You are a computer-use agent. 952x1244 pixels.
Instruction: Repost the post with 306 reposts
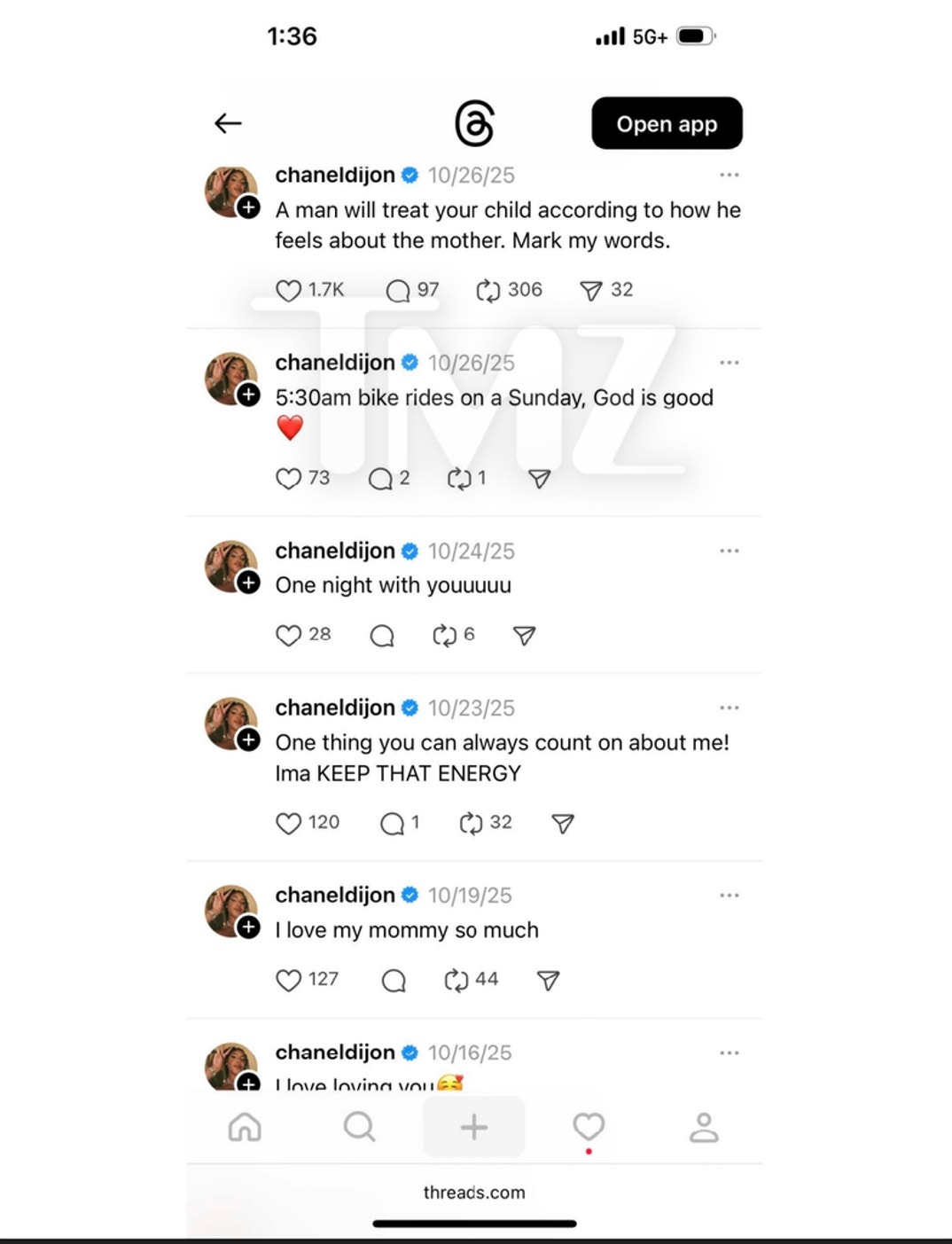pyautogui.click(x=488, y=291)
